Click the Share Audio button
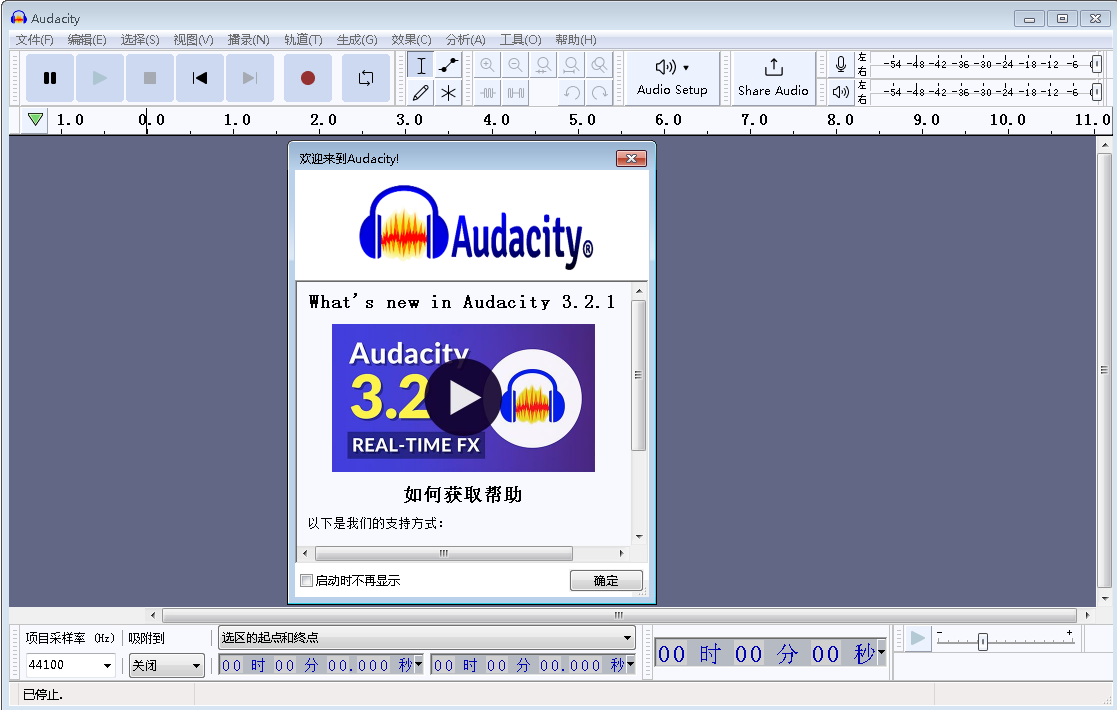Viewport: 1117px width, 710px height. (773, 78)
